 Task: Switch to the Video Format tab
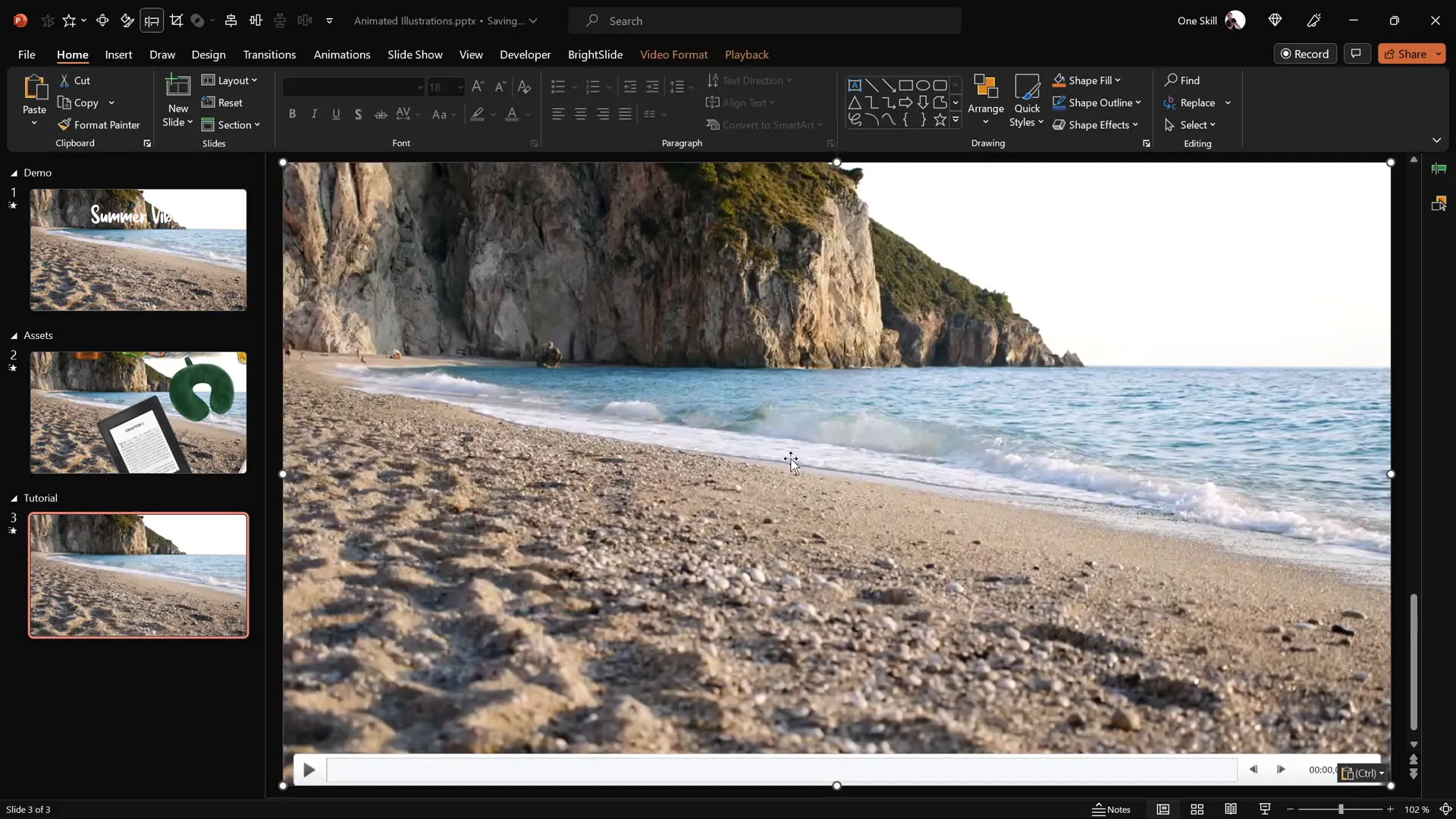[674, 55]
